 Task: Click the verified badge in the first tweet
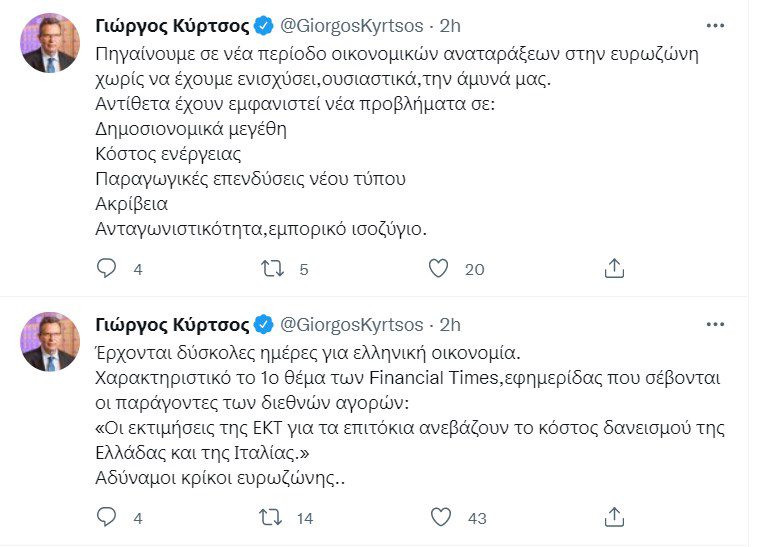click(263, 24)
